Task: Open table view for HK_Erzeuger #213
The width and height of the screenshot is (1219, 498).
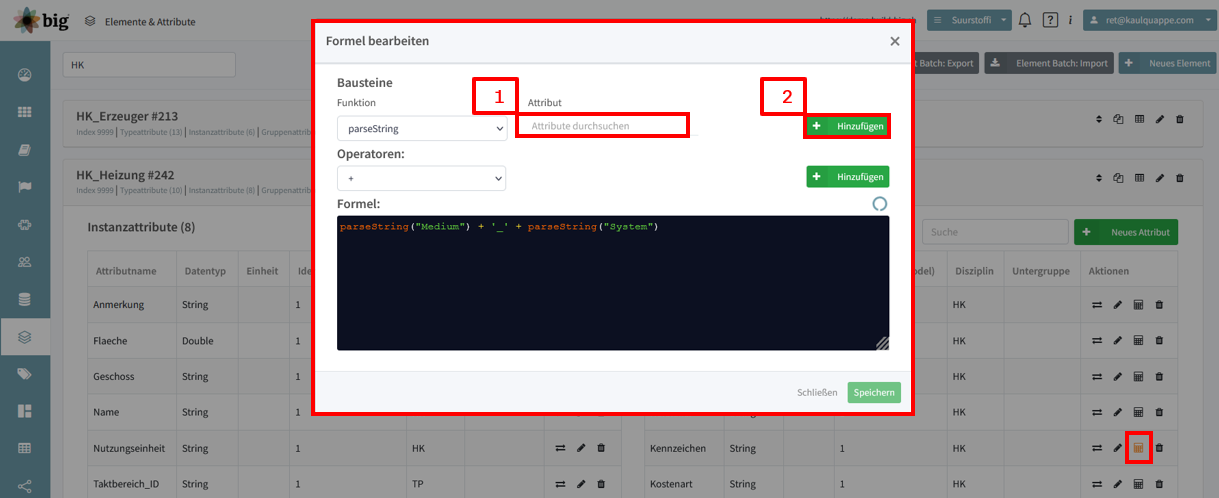Action: (1139, 119)
